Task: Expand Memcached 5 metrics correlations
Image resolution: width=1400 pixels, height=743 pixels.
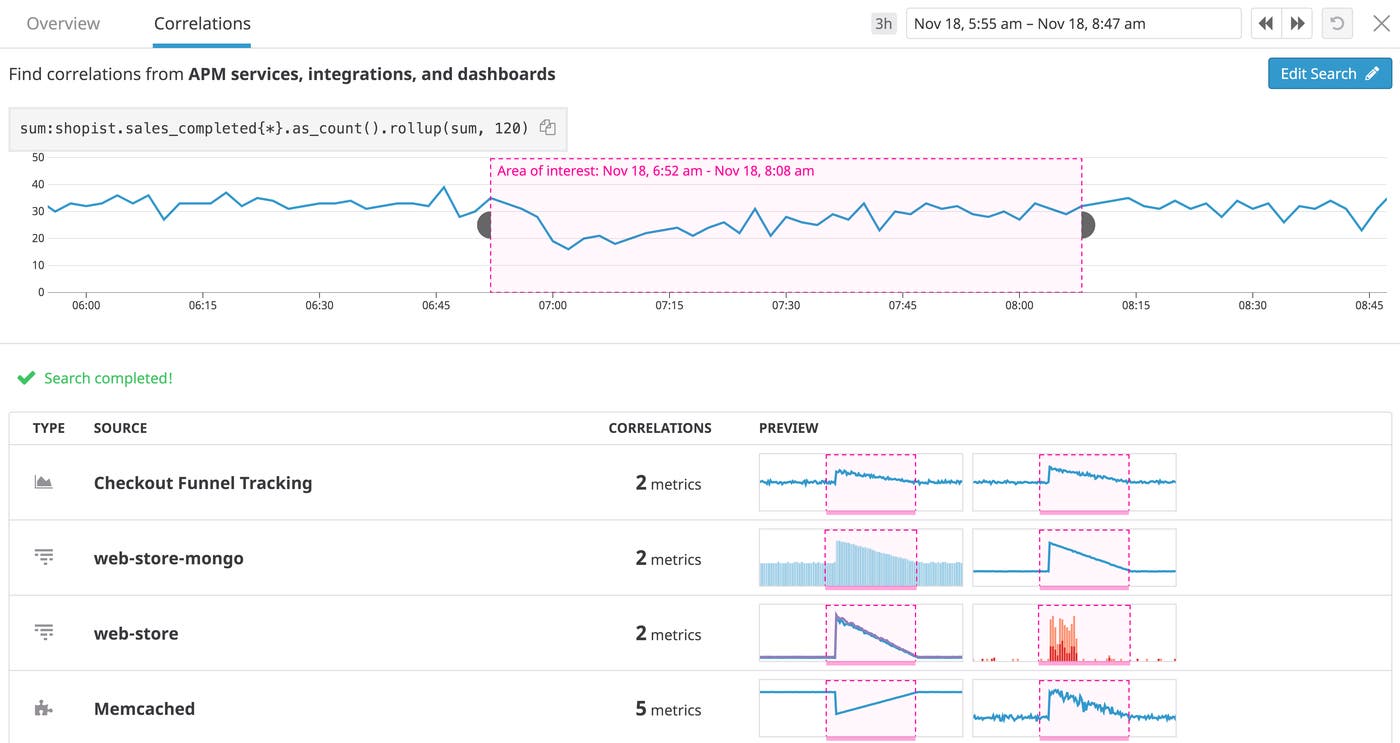Action: [668, 709]
